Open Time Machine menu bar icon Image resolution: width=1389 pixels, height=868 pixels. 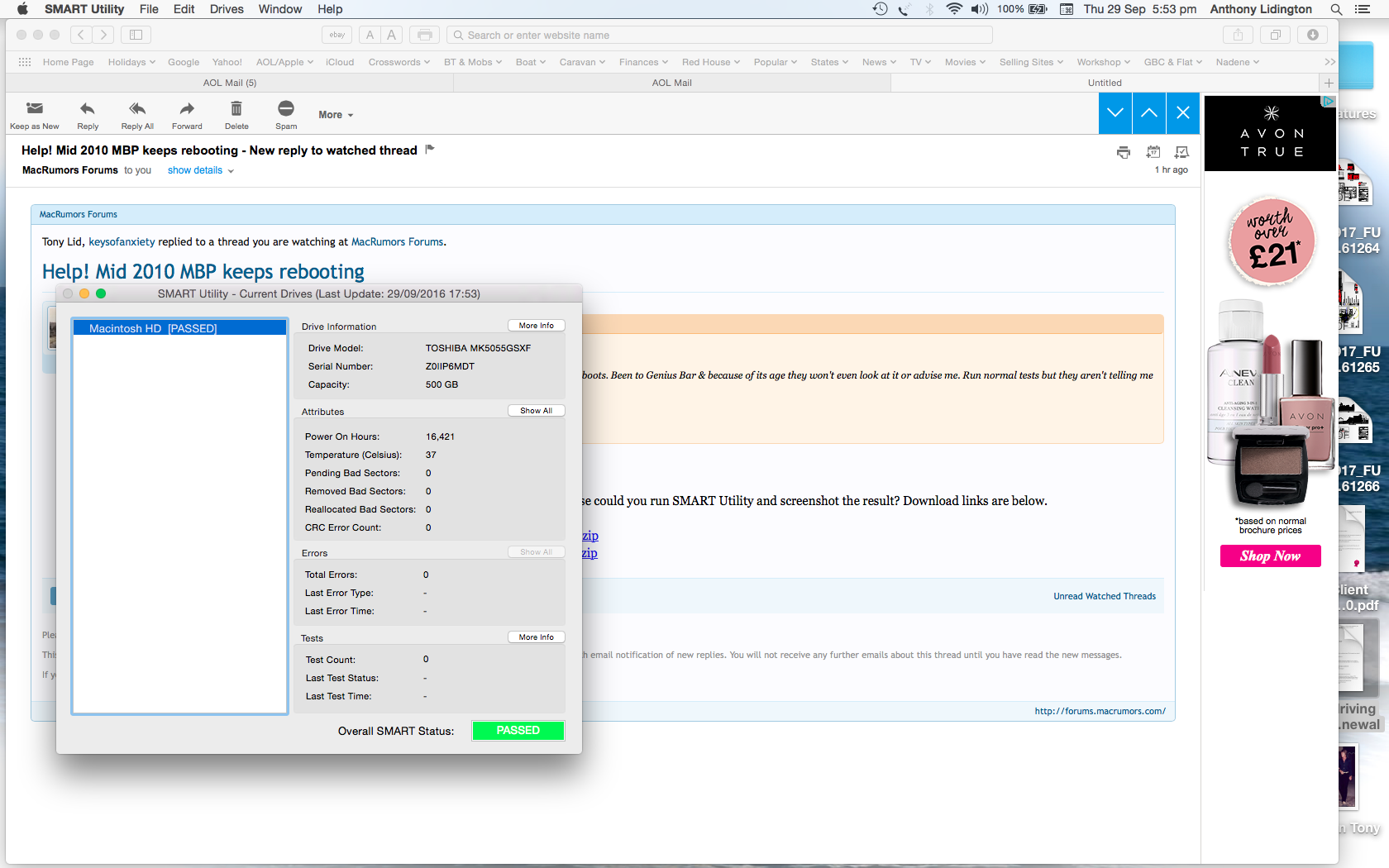pos(880,9)
